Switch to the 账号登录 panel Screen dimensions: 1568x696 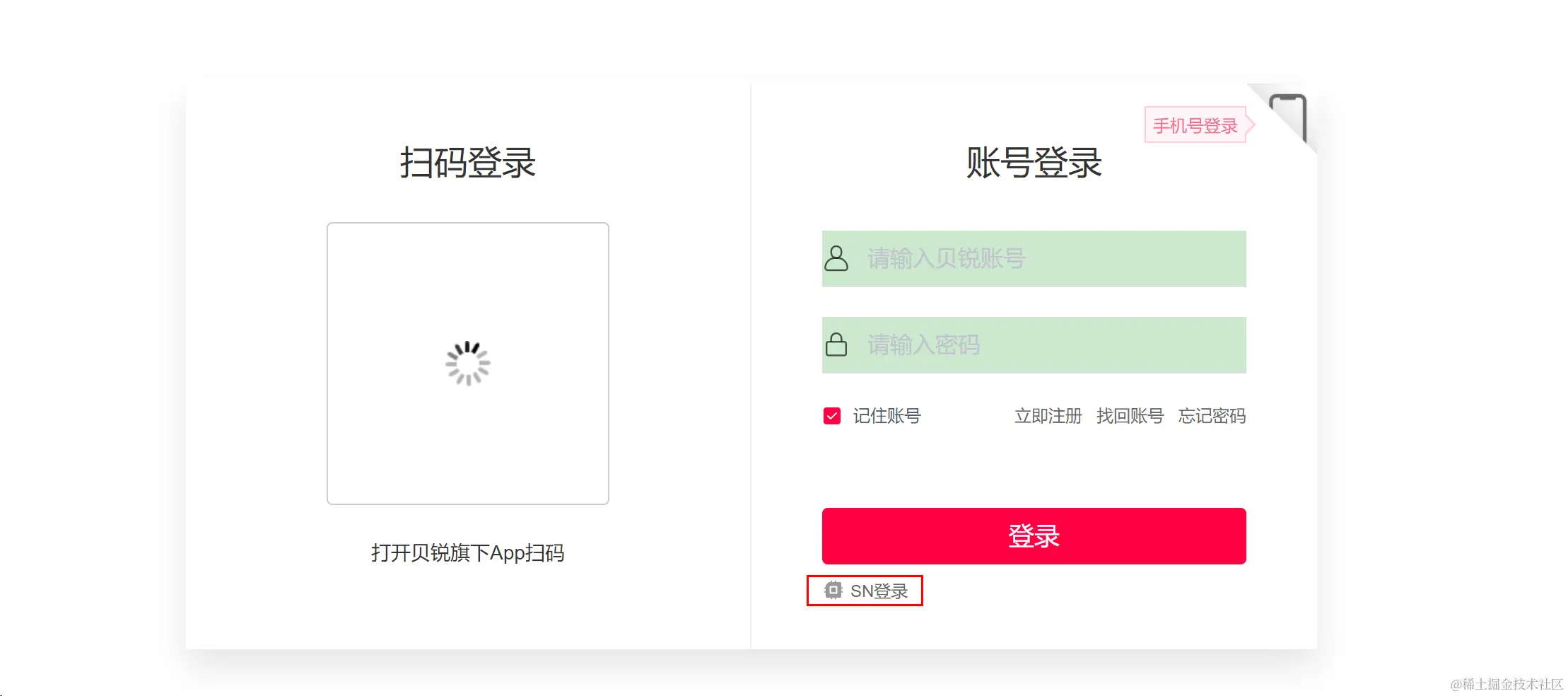[1034, 163]
